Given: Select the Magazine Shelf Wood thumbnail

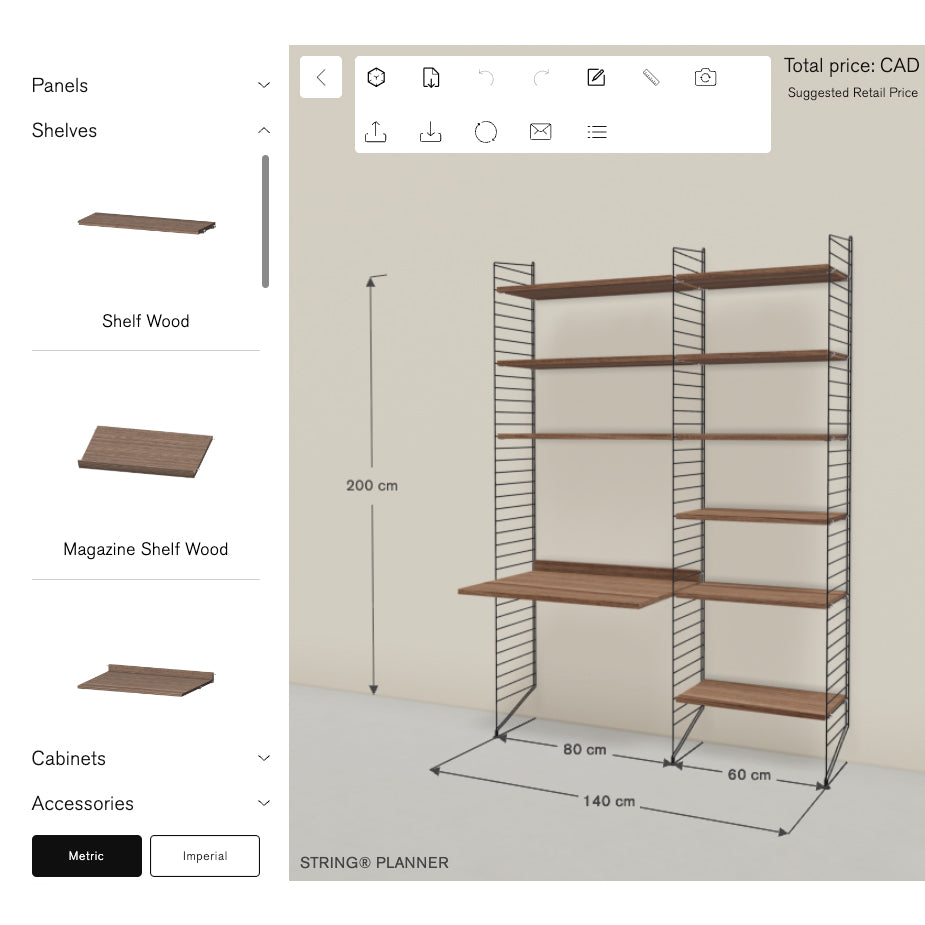Looking at the screenshot, I should (x=146, y=451).
